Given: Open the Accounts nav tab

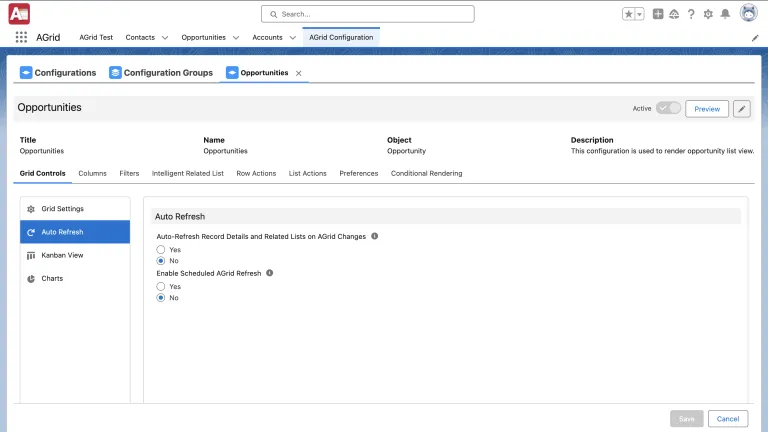Looking at the screenshot, I should pyautogui.click(x=267, y=37).
